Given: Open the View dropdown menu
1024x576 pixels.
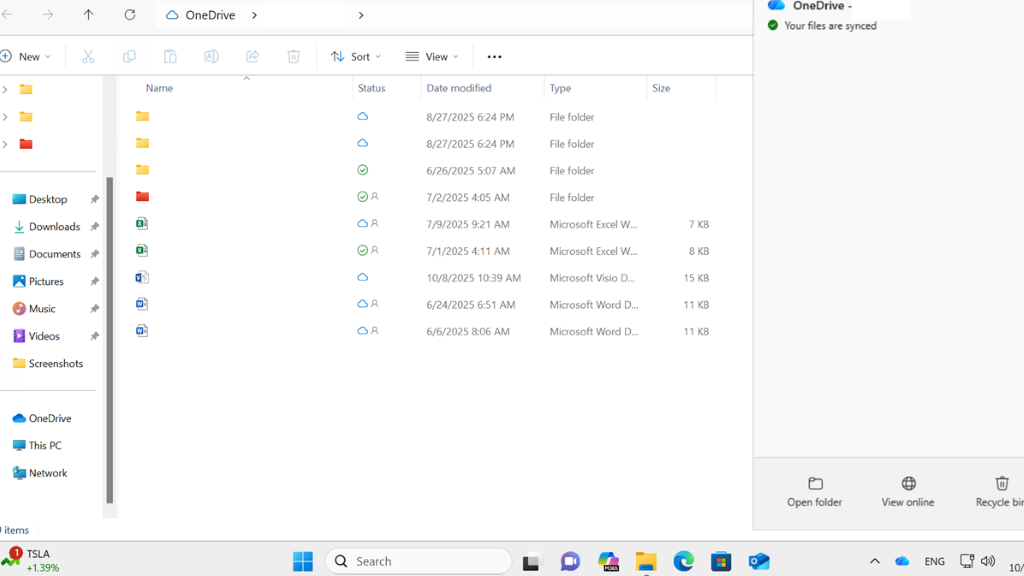Looking at the screenshot, I should (432, 57).
